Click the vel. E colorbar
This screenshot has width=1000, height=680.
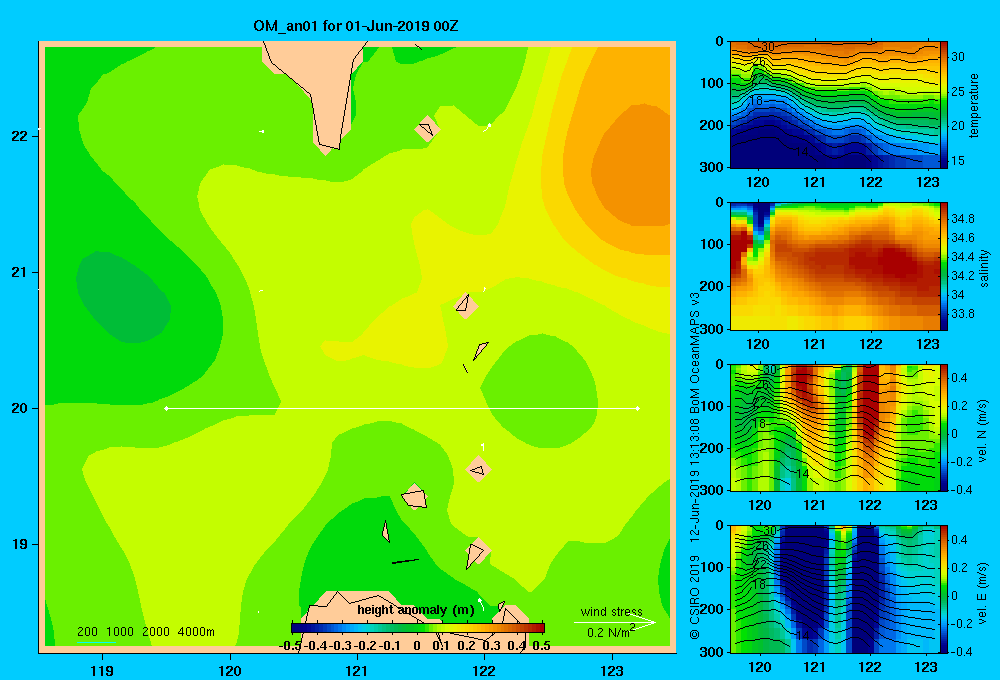click(944, 589)
